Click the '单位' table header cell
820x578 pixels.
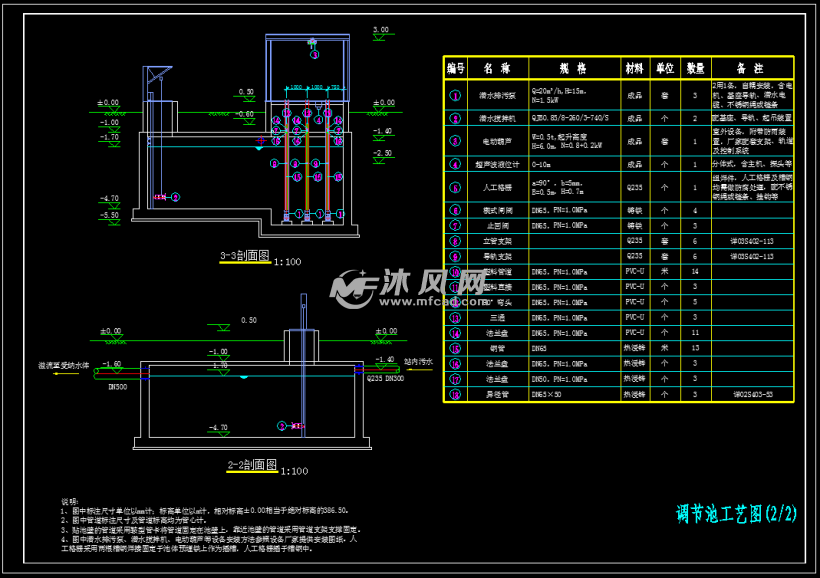coord(665,69)
